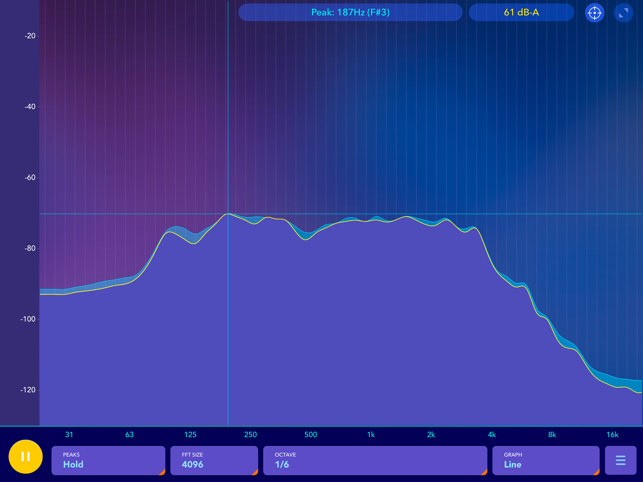Click the -60 dB axis label
The image size is (643, 482).
click(x=30, y=178)
